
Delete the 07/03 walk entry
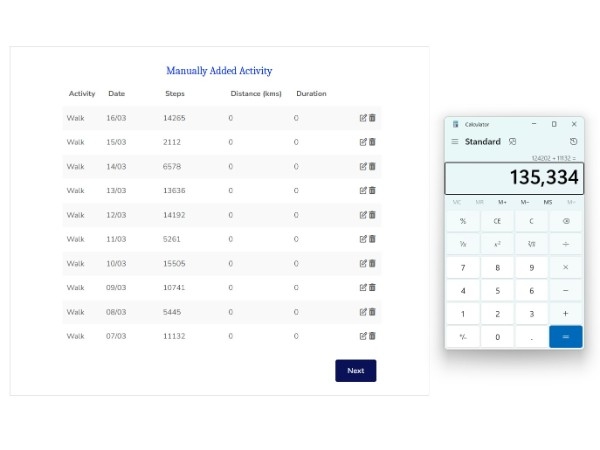372,336
